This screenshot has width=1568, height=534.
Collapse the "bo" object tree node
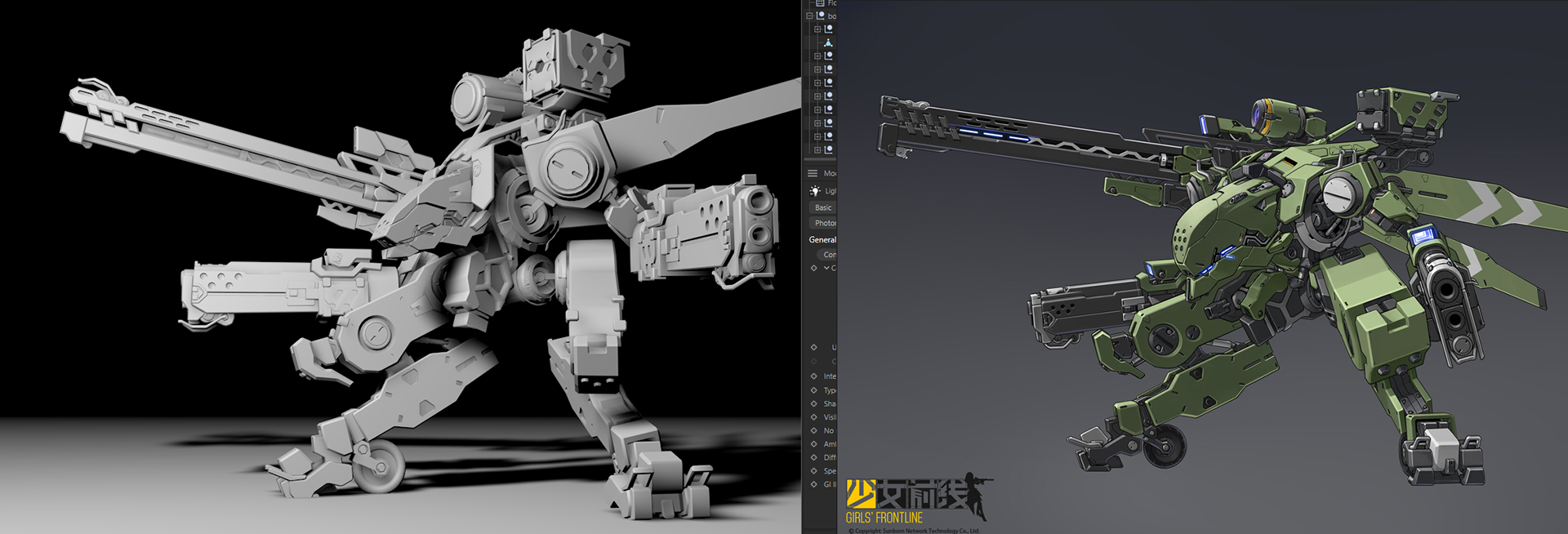point(809,16)
